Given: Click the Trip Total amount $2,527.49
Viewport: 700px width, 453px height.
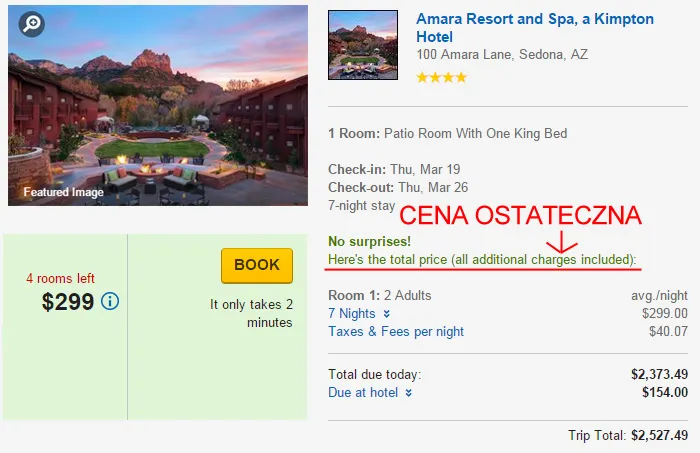Looking at the screenshot, I should (x=659, y=435).
